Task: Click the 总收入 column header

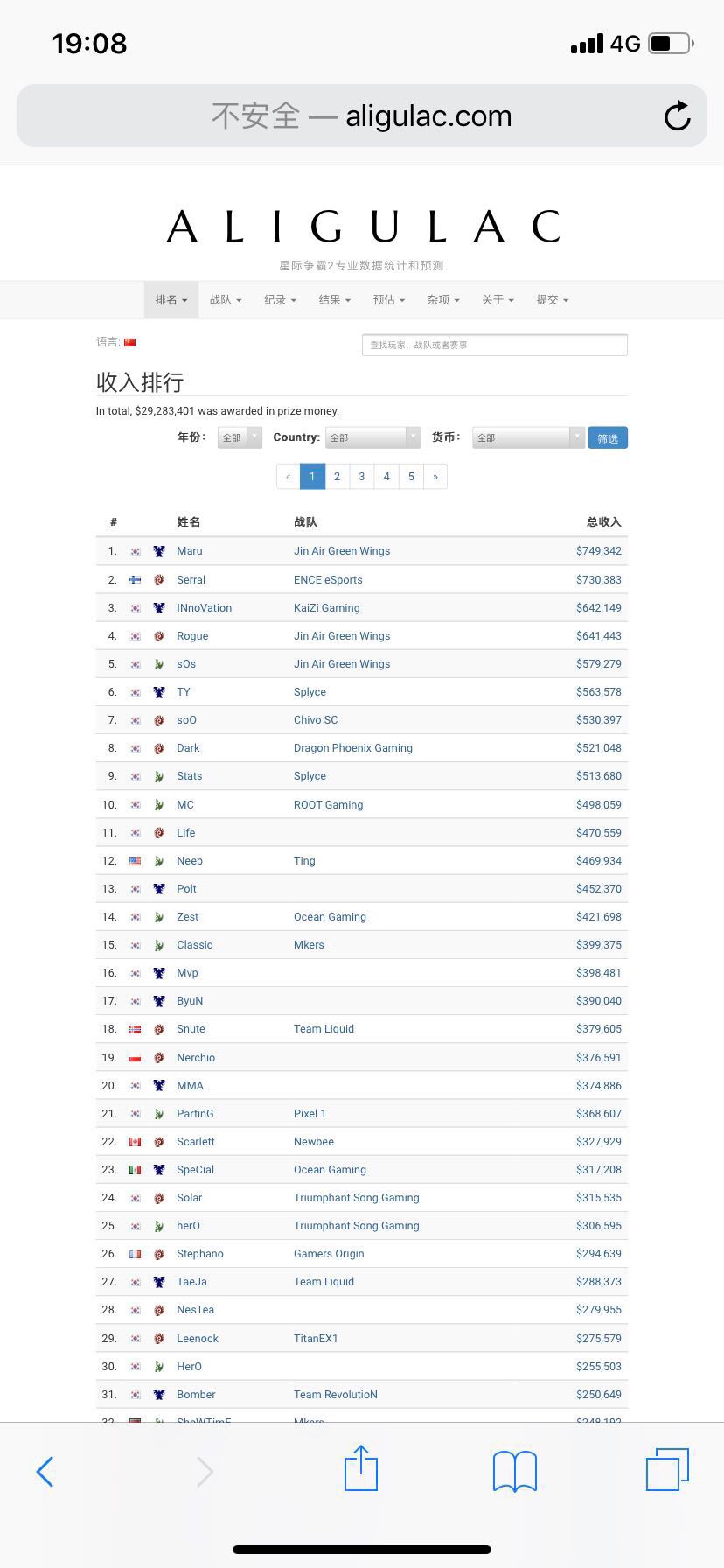Action: click(x=604, y=522)
